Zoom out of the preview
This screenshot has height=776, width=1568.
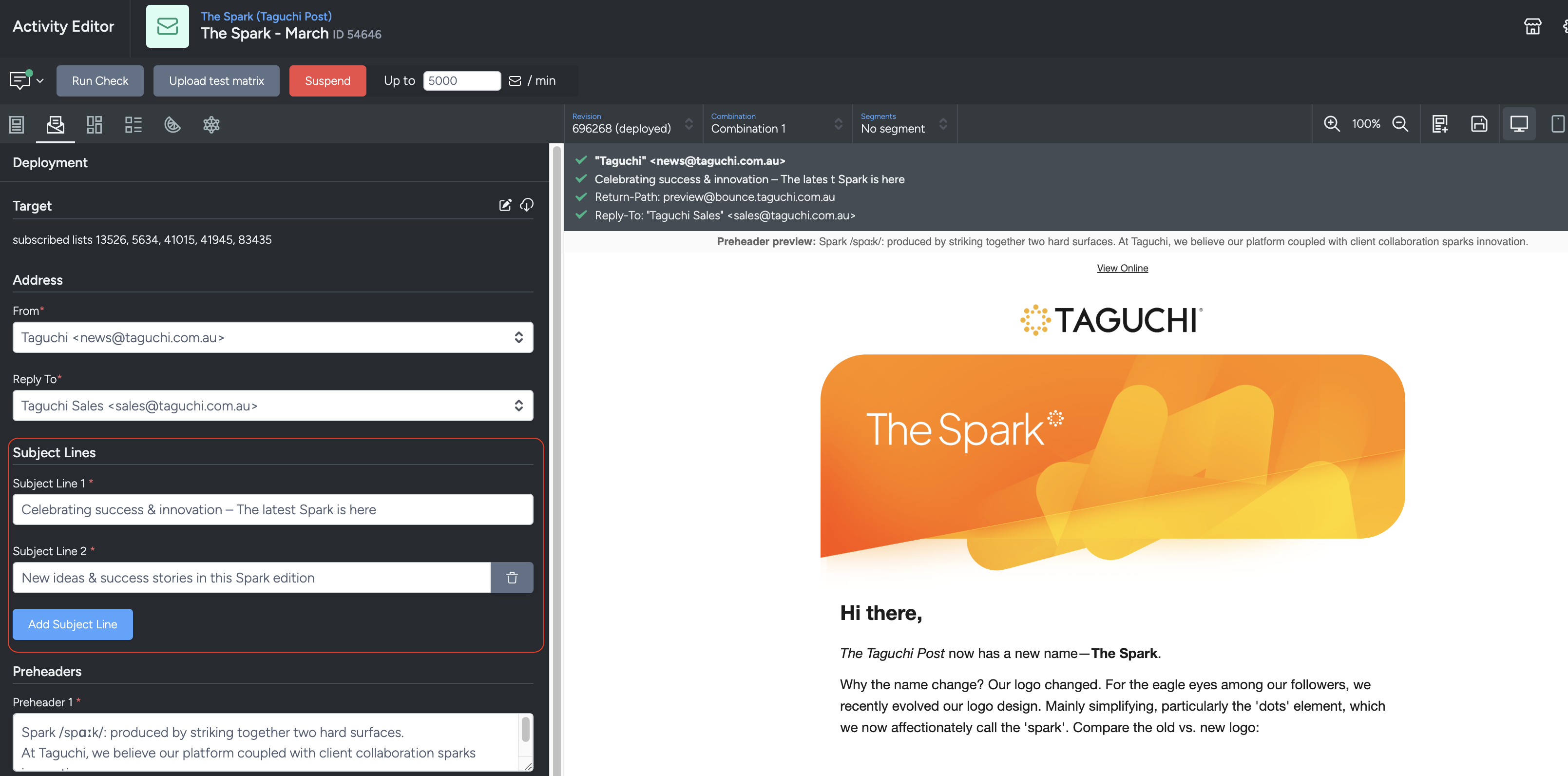coord(1400,124)
